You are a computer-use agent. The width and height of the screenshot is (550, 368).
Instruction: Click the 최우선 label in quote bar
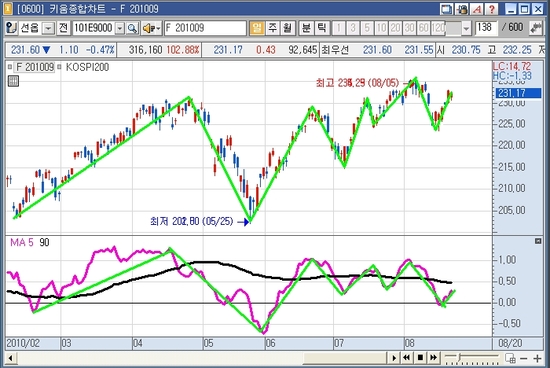(x=335, y=50)
